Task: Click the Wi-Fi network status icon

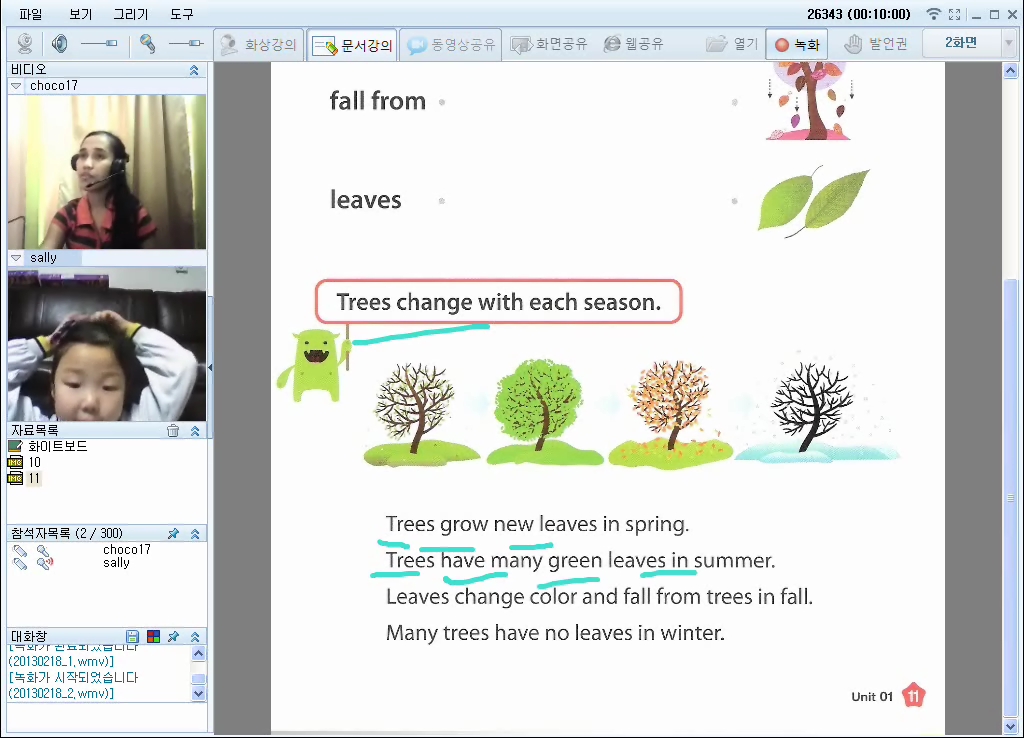Action: [x=934, y=14]
